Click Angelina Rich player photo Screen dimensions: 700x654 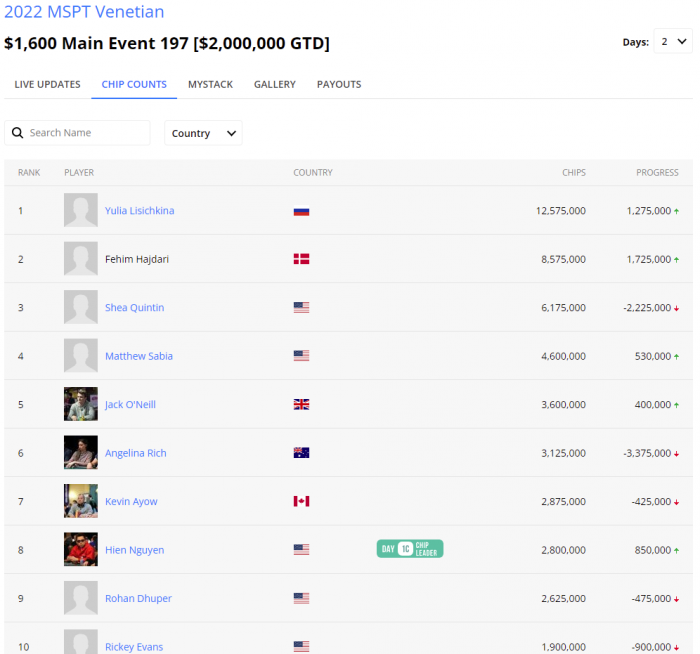(x=81, y=452)
